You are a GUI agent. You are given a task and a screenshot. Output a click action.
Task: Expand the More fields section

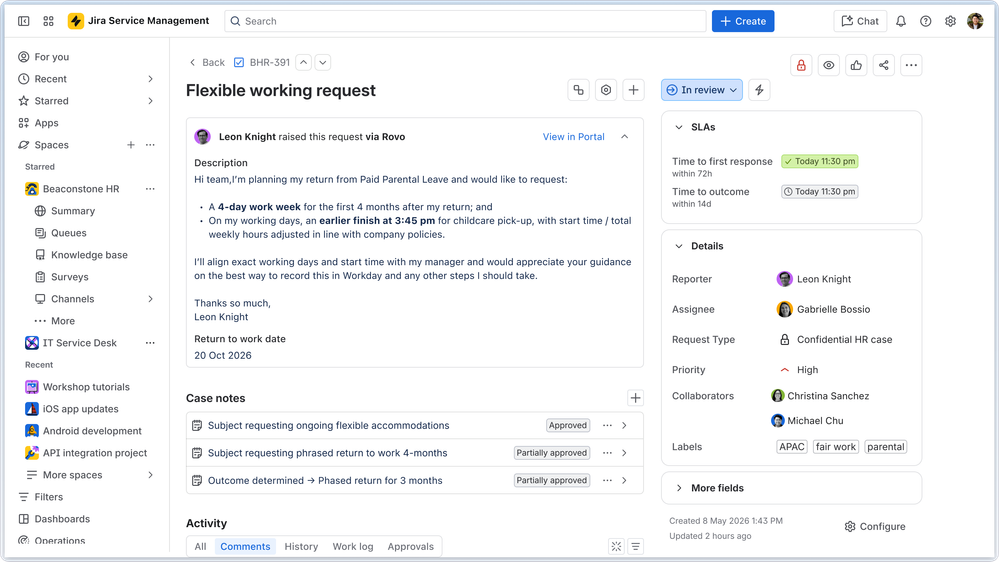click(679, 488)
